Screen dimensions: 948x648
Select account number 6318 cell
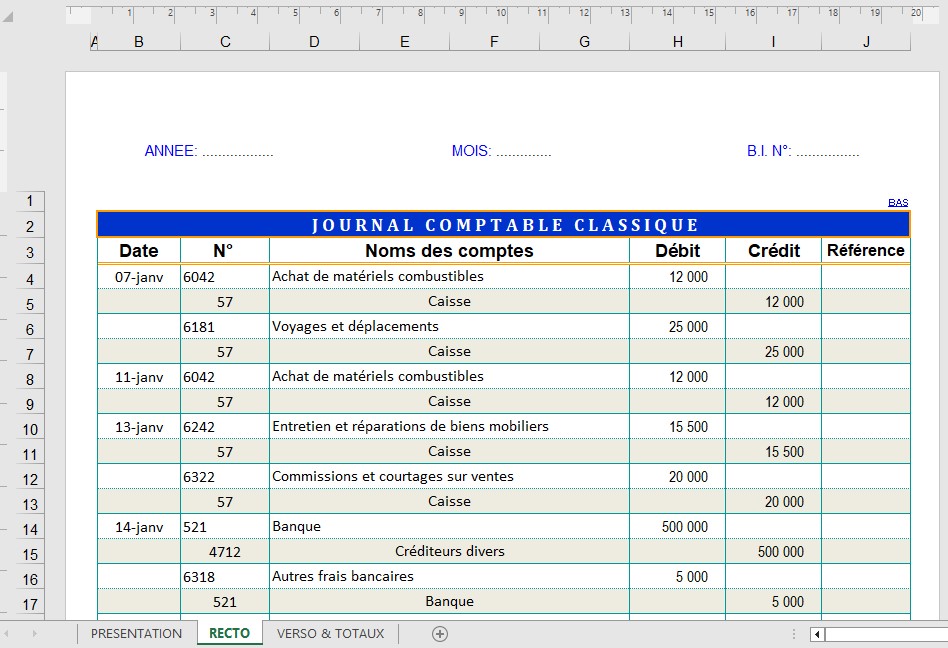(224, 577)
